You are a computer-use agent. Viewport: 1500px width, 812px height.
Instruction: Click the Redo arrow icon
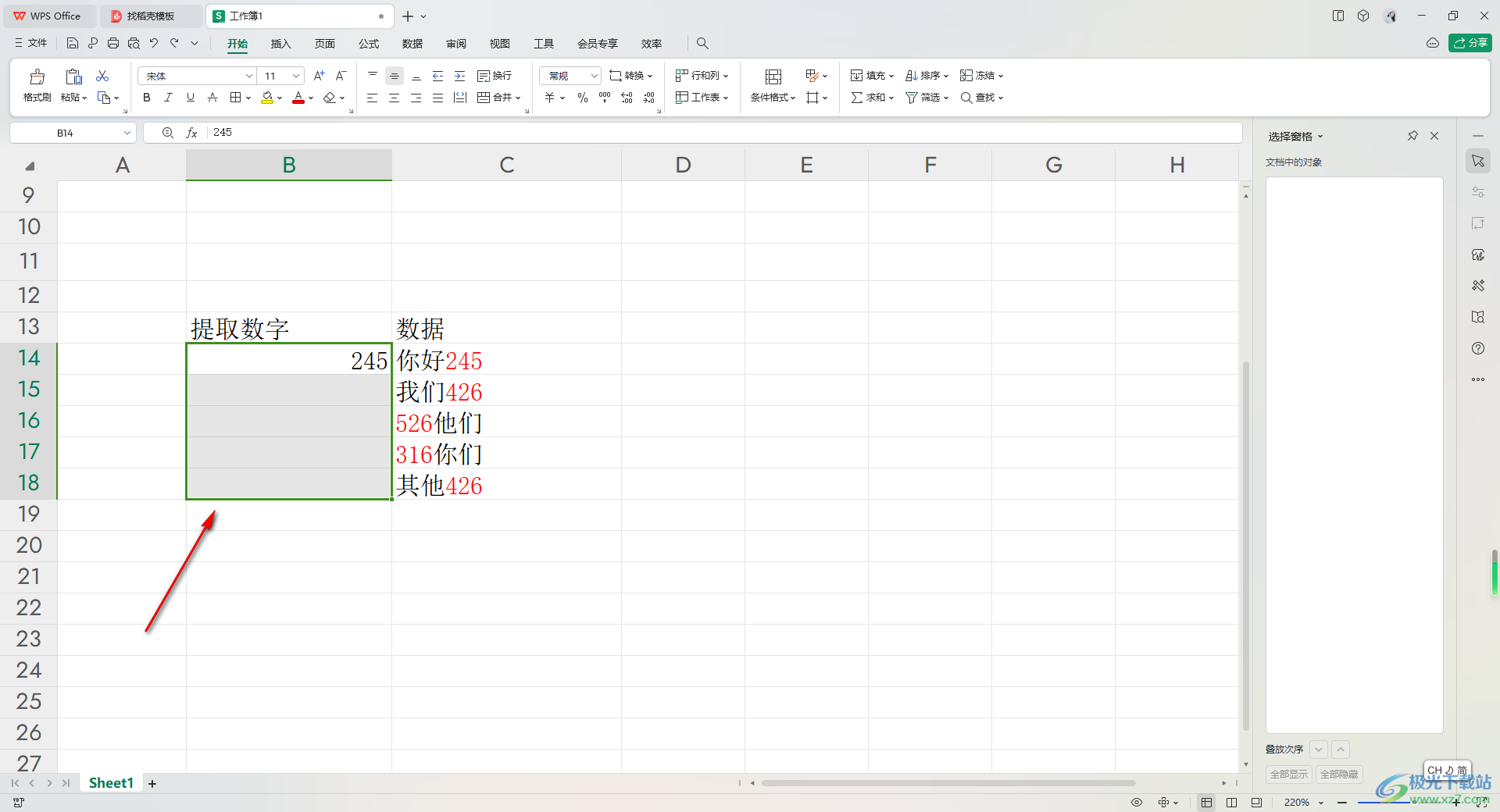[x=174, y=43]
